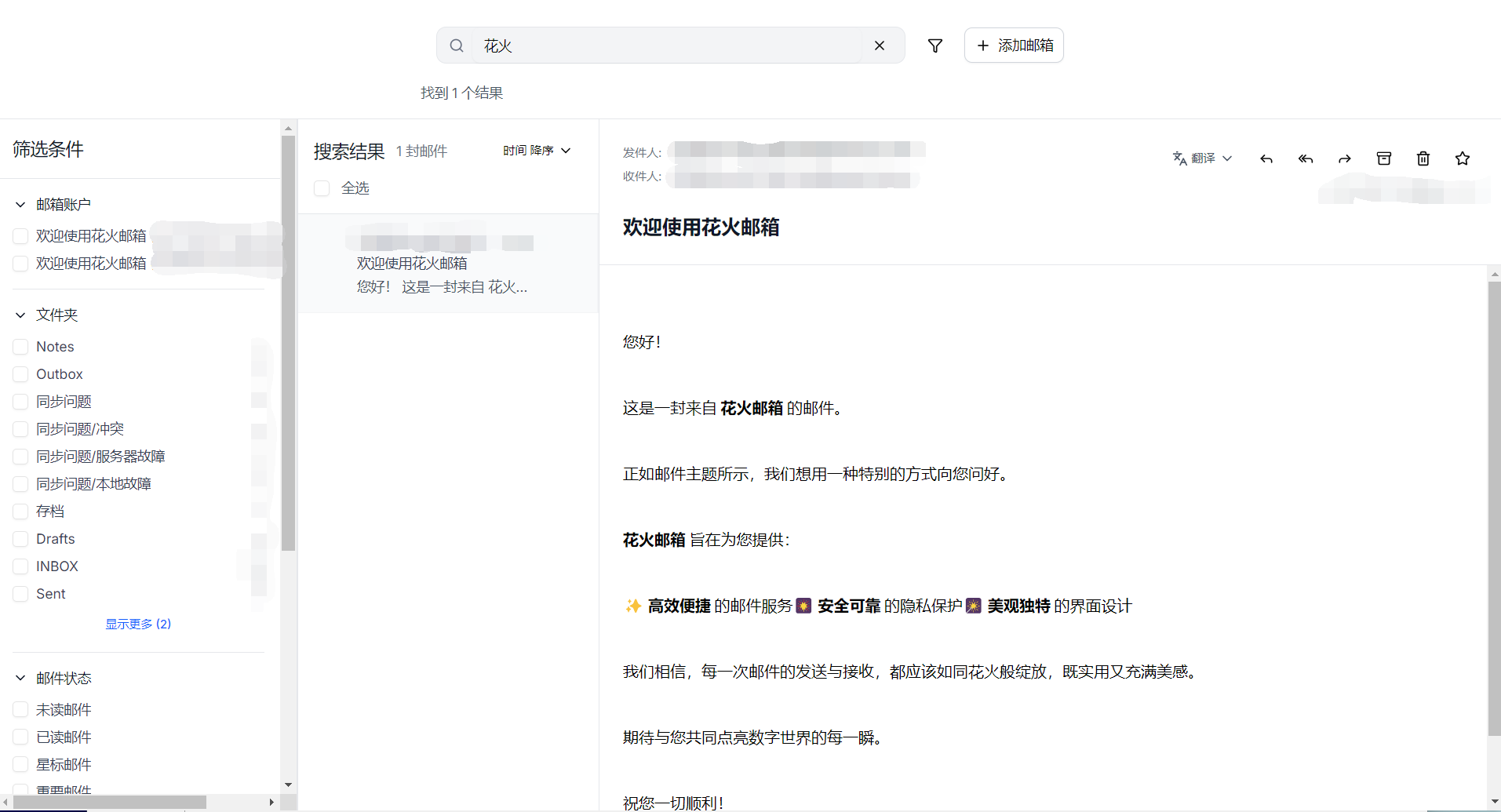
Task: Collapse the 文件夹 section
Action: (x=20, y=315)
